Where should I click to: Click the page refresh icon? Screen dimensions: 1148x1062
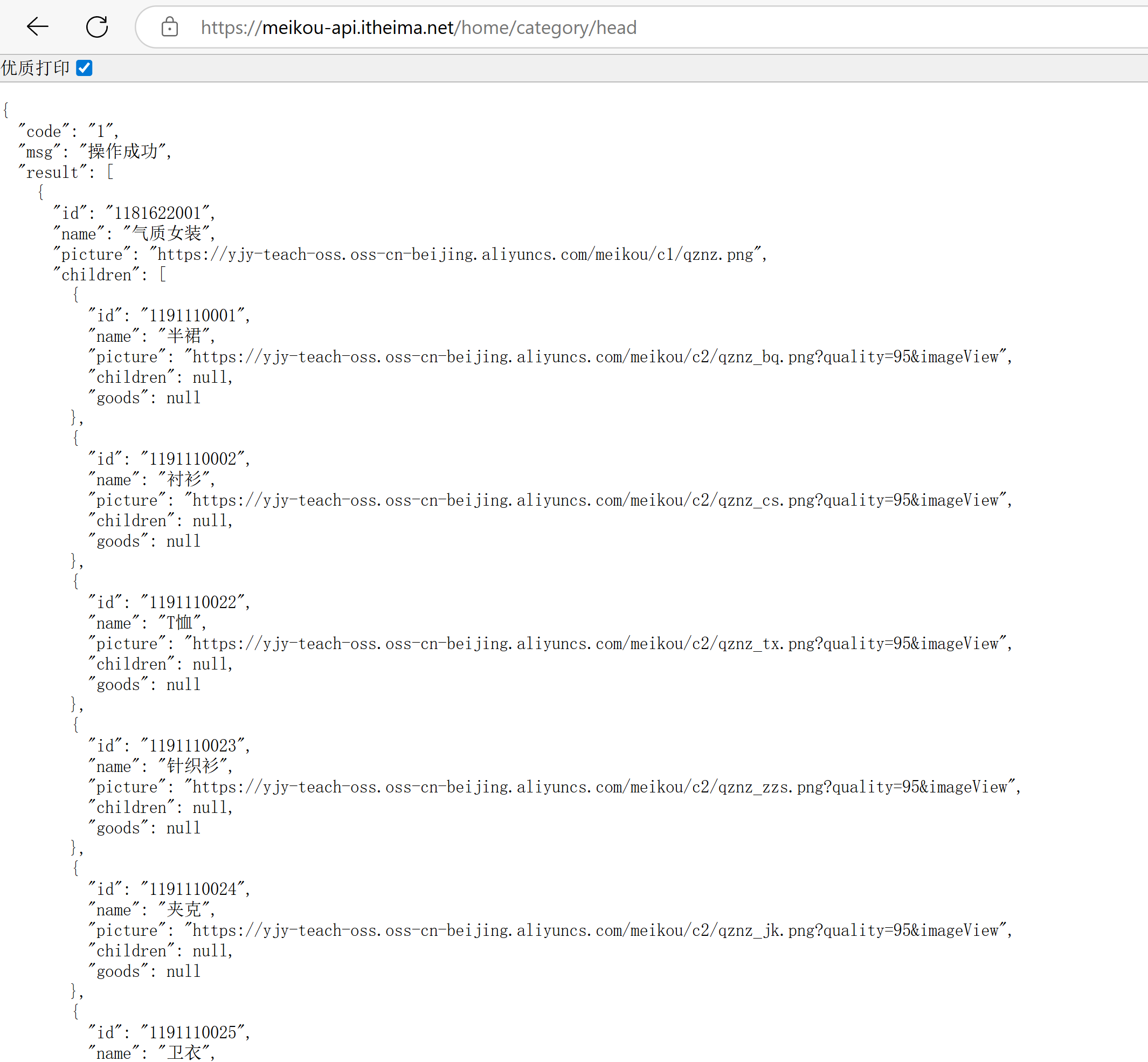coord(97,27)
